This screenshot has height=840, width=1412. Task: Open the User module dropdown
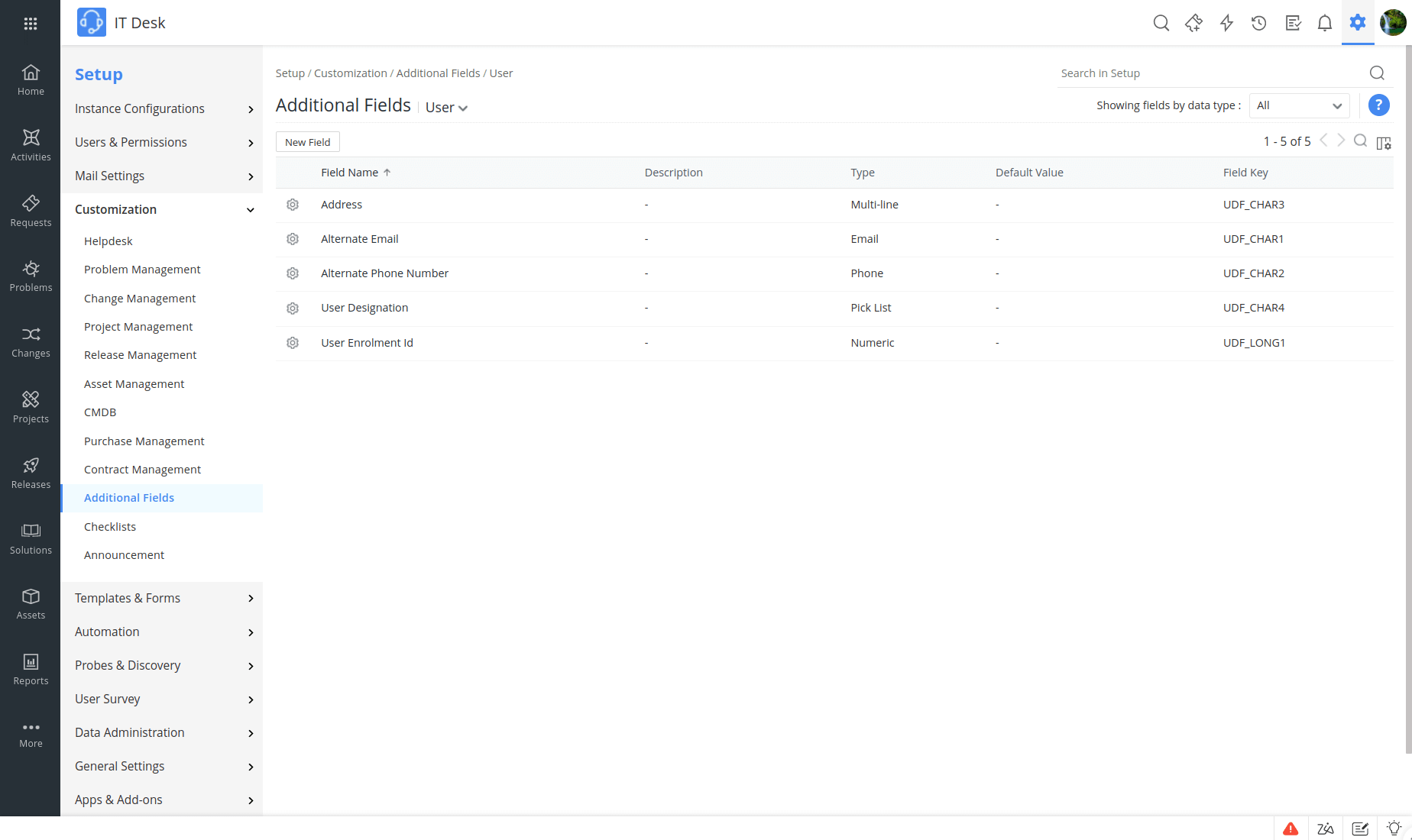446,108
